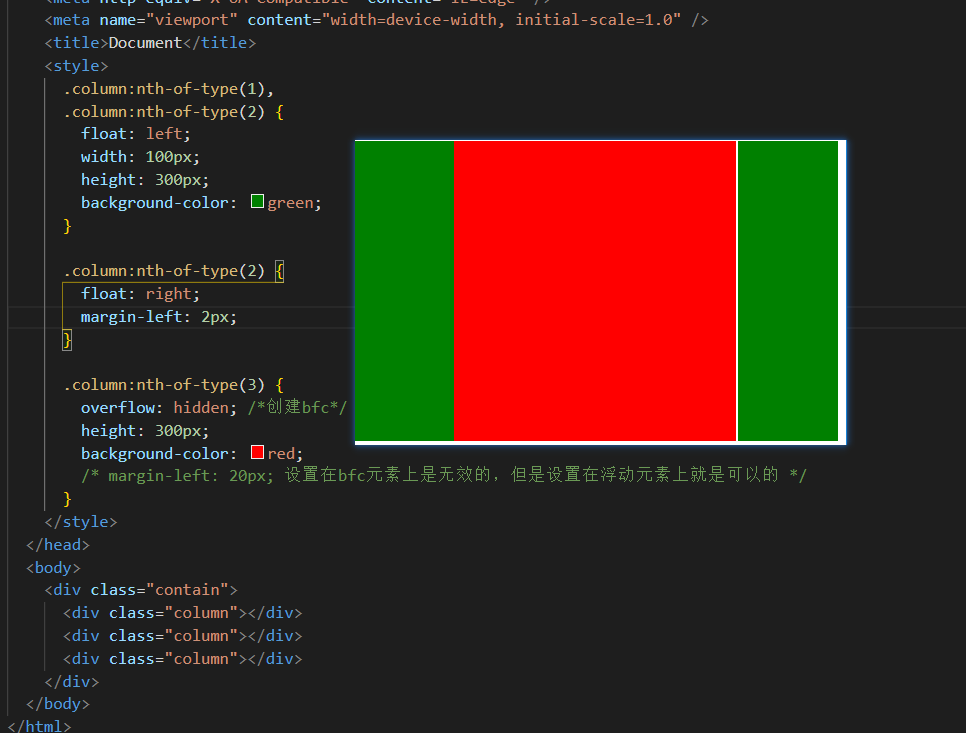Click the text 'overflow: hidden;'

(x=158, y=408)
